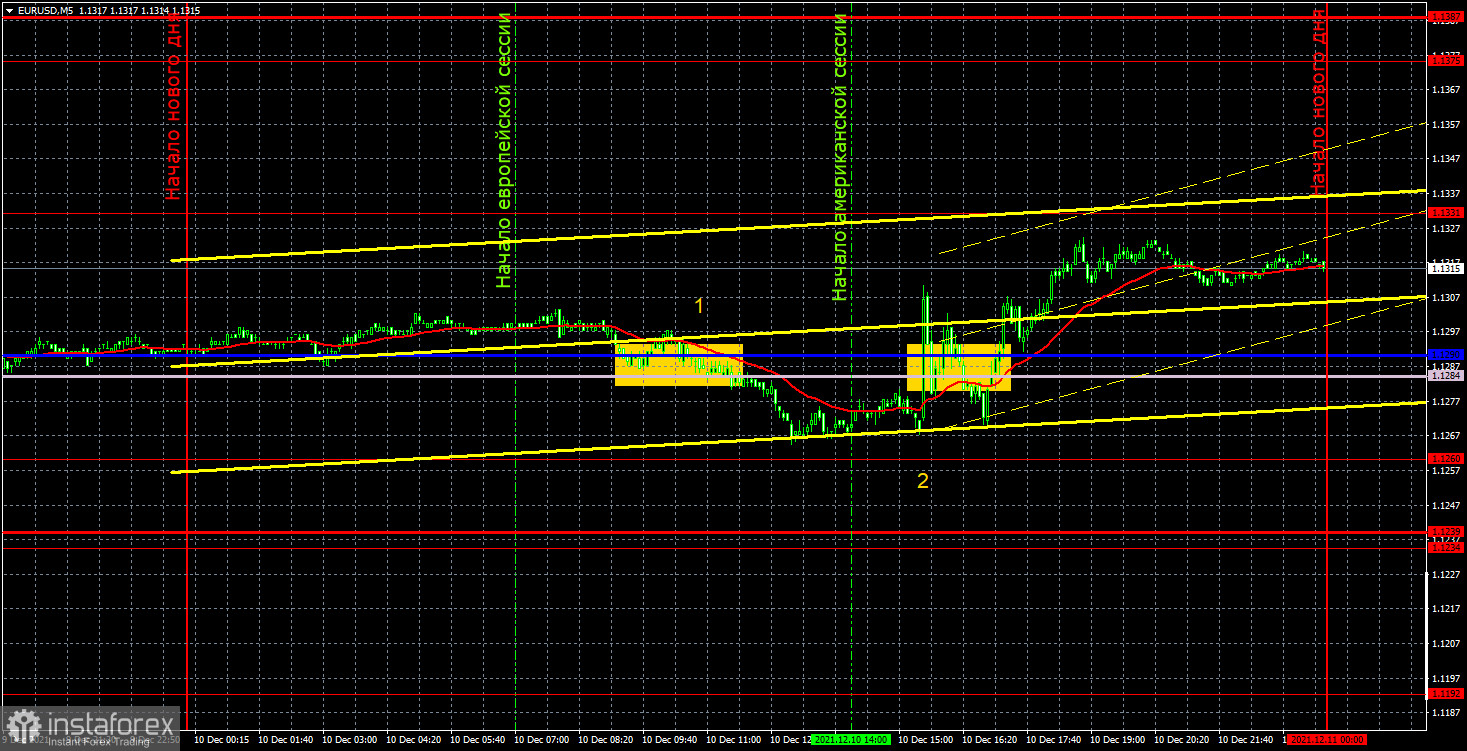Click the blue 1.1292 price label
This screenshot has height=751, width=1467.
pos(1447,355)
